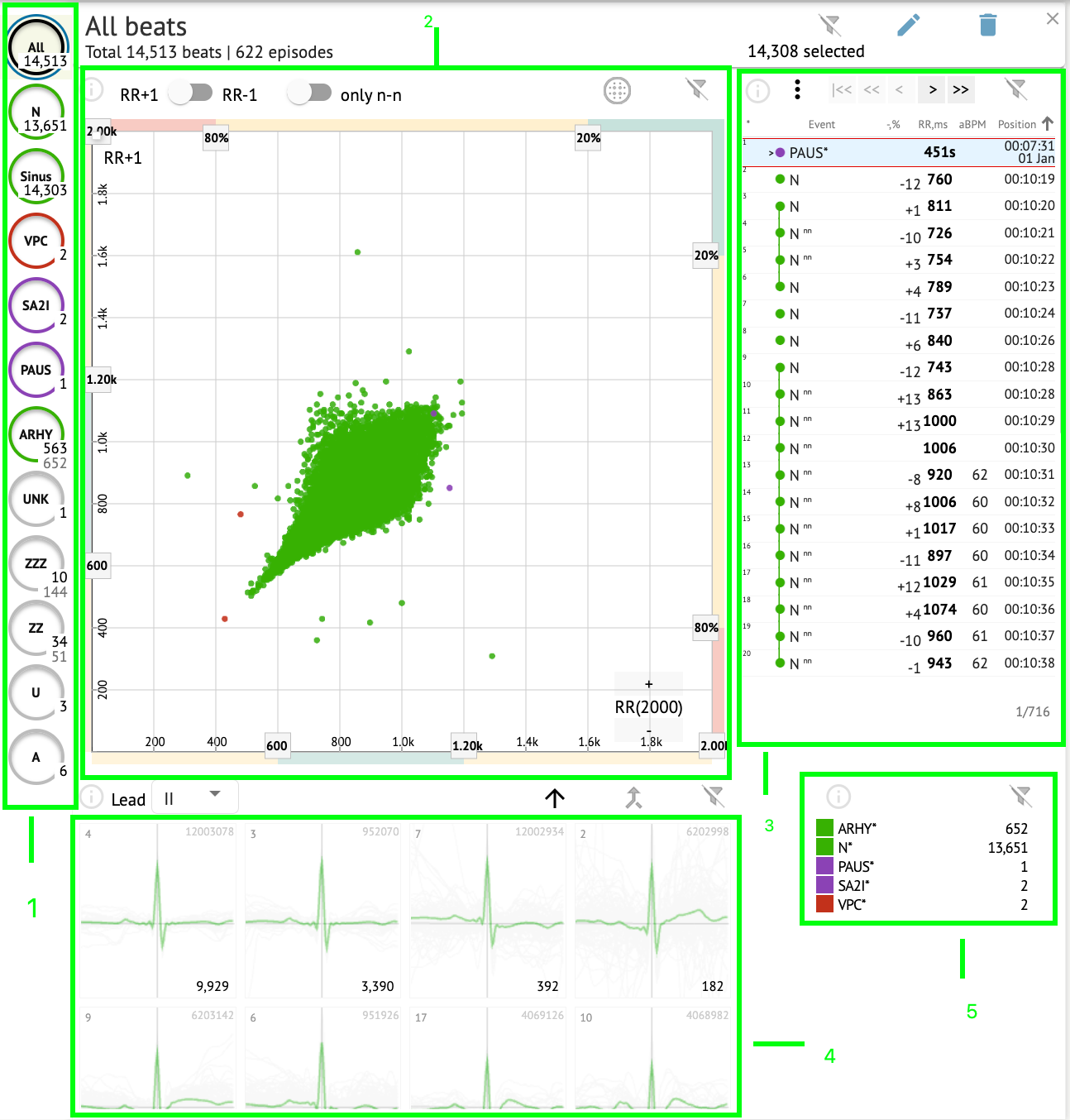Toggle the RR+1 / RR-1 switch
The width and height of the screenshot is (1070, 1120).
tap(191, 93)
